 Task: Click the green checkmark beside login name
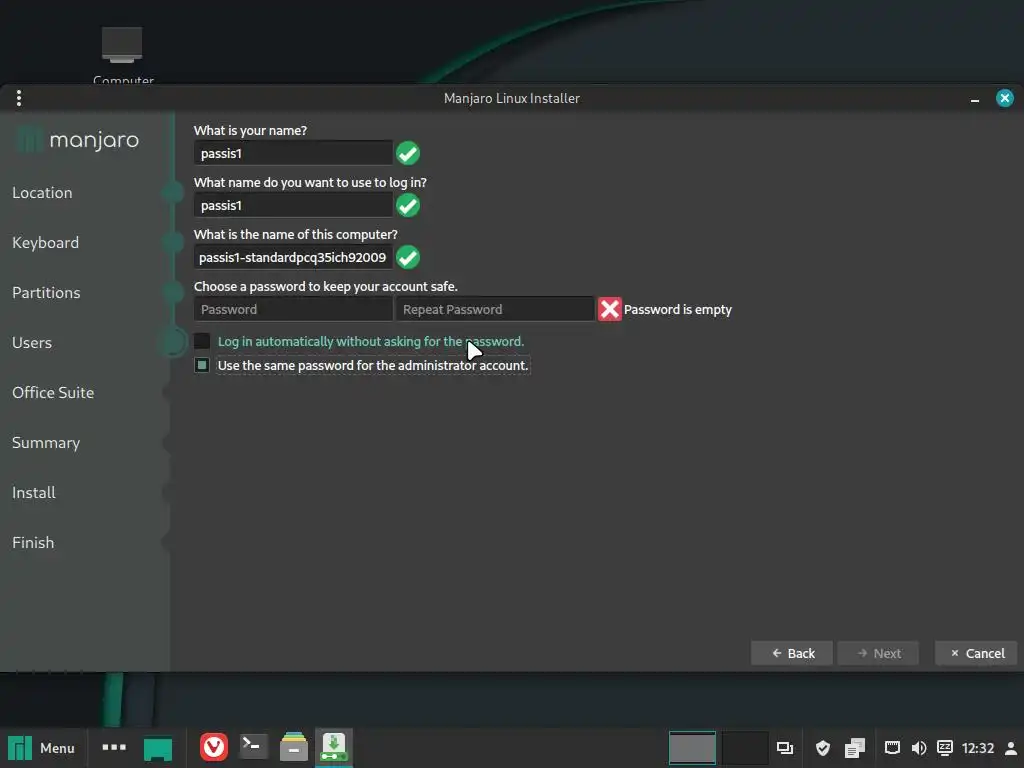[x=408, y=206]
